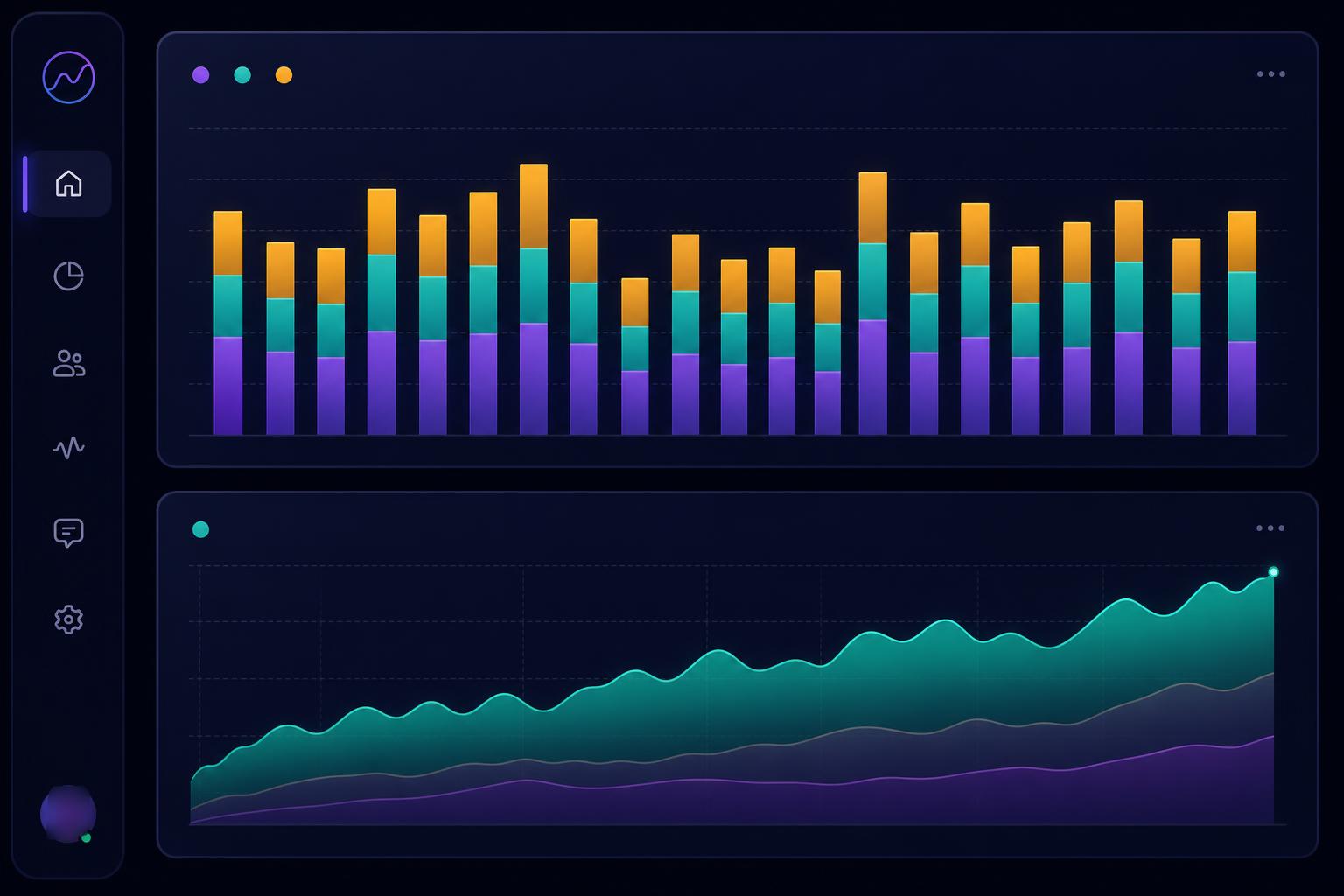Screen dimensions: 1344x896
Task: Open the settings gear icon
Action: 68,619
